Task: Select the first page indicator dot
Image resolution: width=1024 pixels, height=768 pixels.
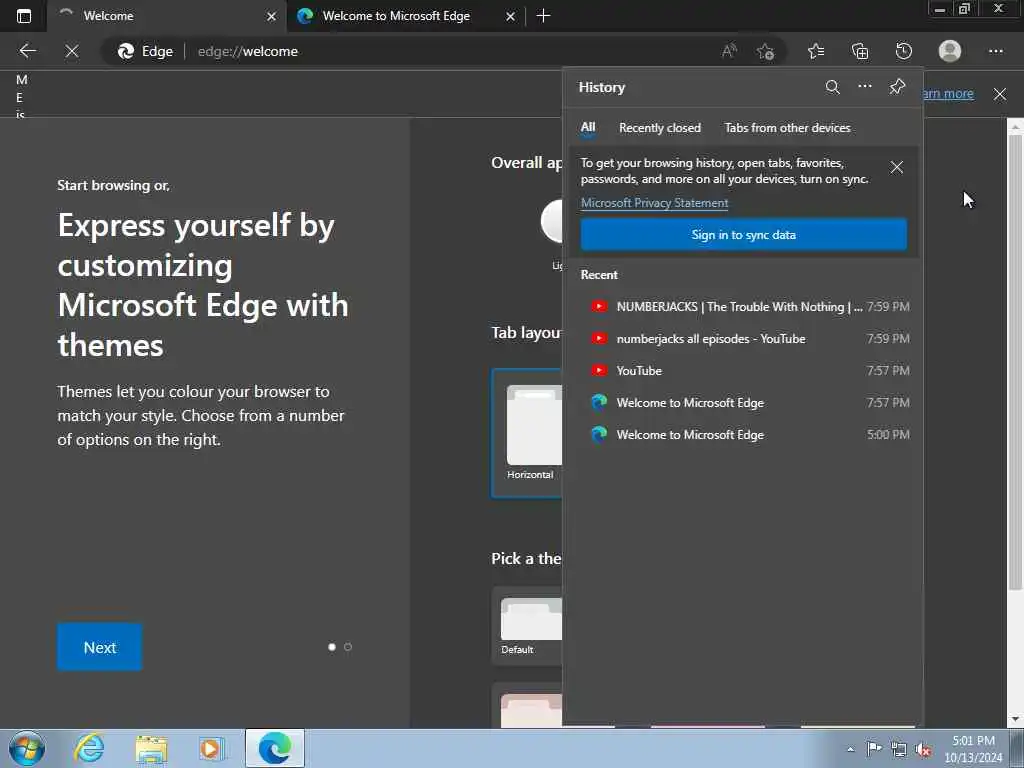Action: click(x=332, y=647)
